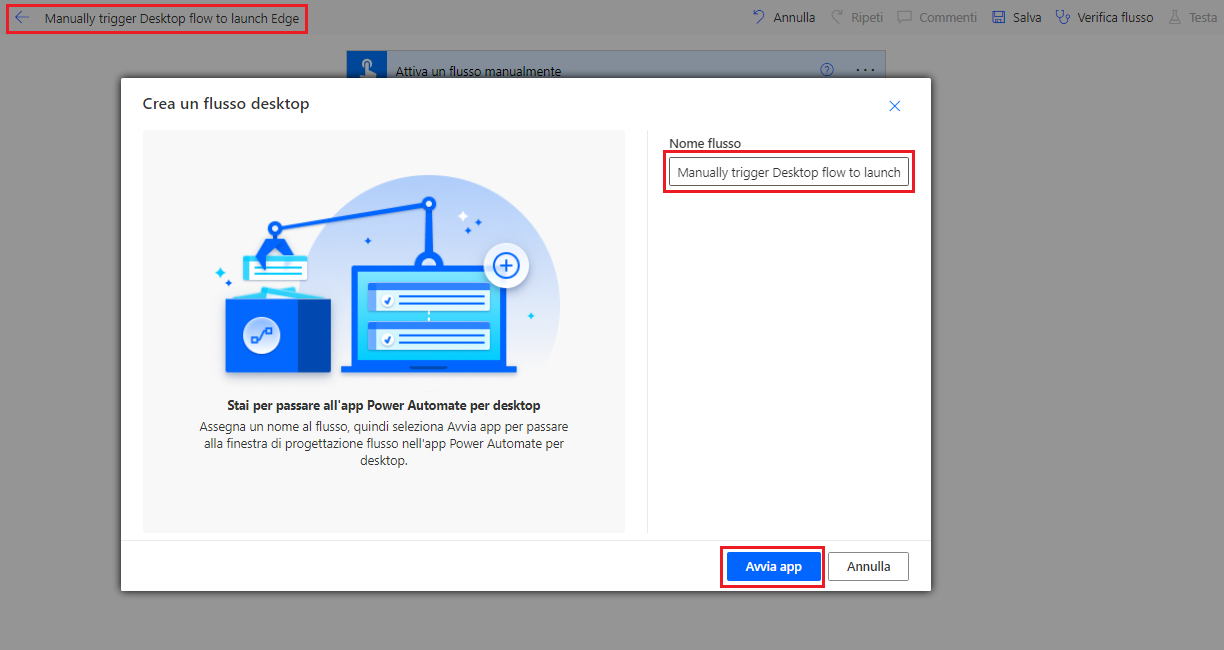
Task: Click the Nome flusso label
Action: 705,143
